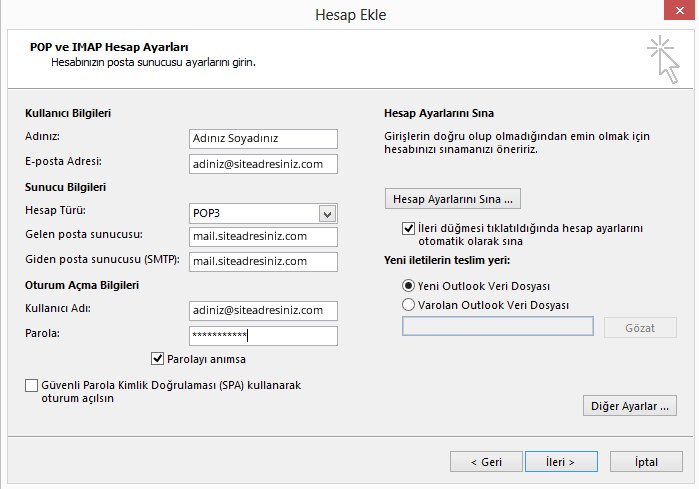This screenshot has height=489, width=699.
Task: Cancel the wizard with İptal
Action: pos(646,462)
